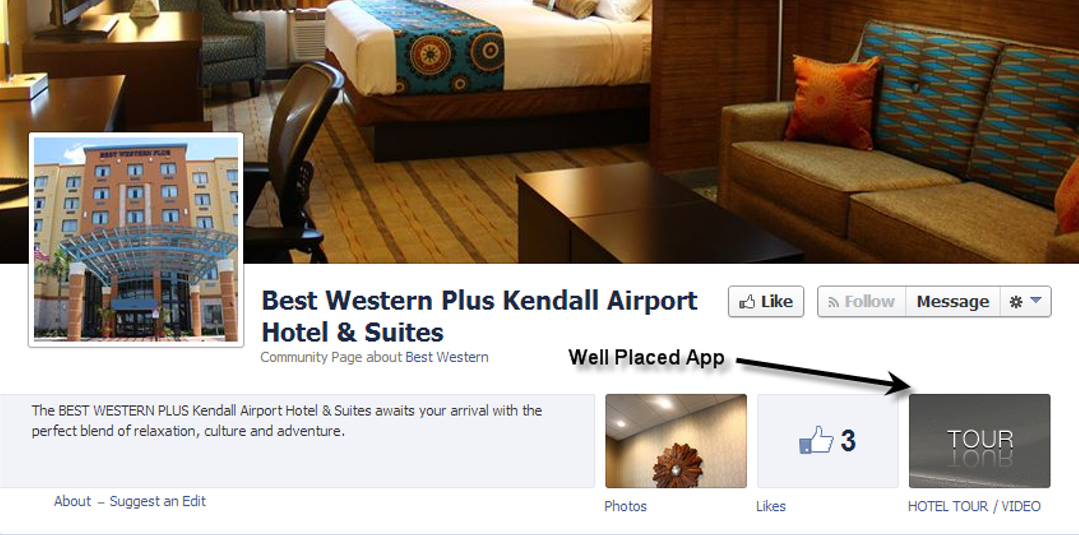Viewport: 1079px width, 535px height.
Task: Expand the dropdown arrow beside the gear
Action: [1036, 301]
